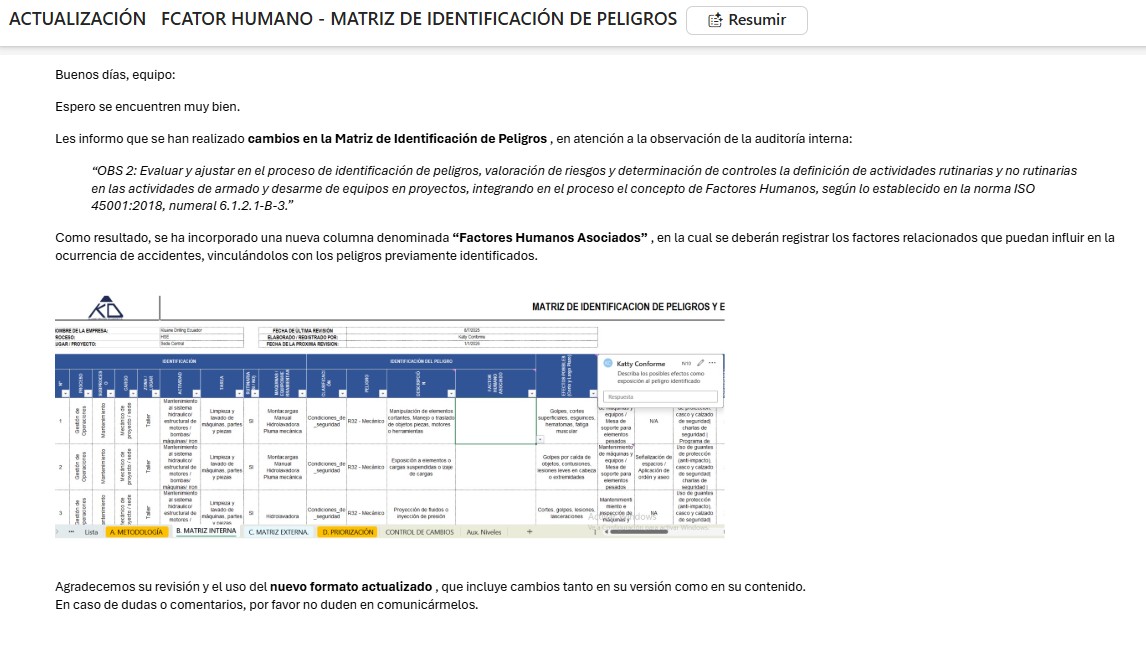Open the three-dot menu in Katty's comment

[713, 362]
